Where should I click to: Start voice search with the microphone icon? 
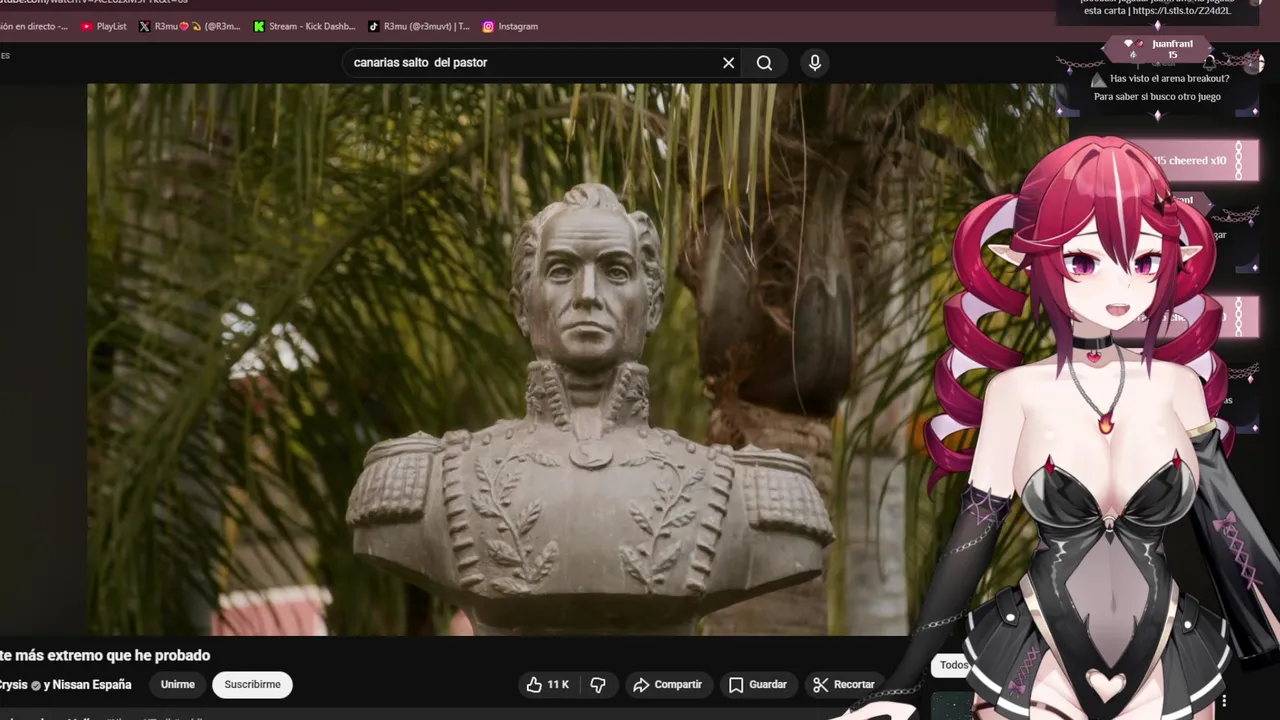(x=815, y=63)
